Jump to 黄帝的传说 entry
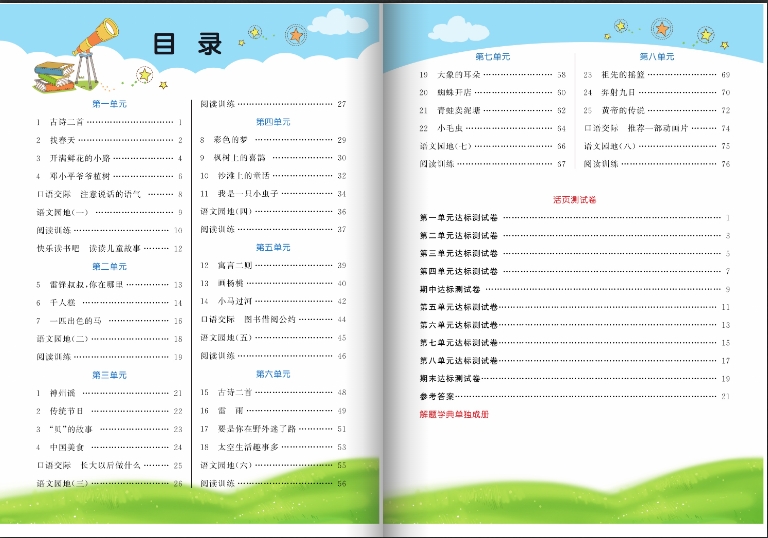 click(617, 110)
